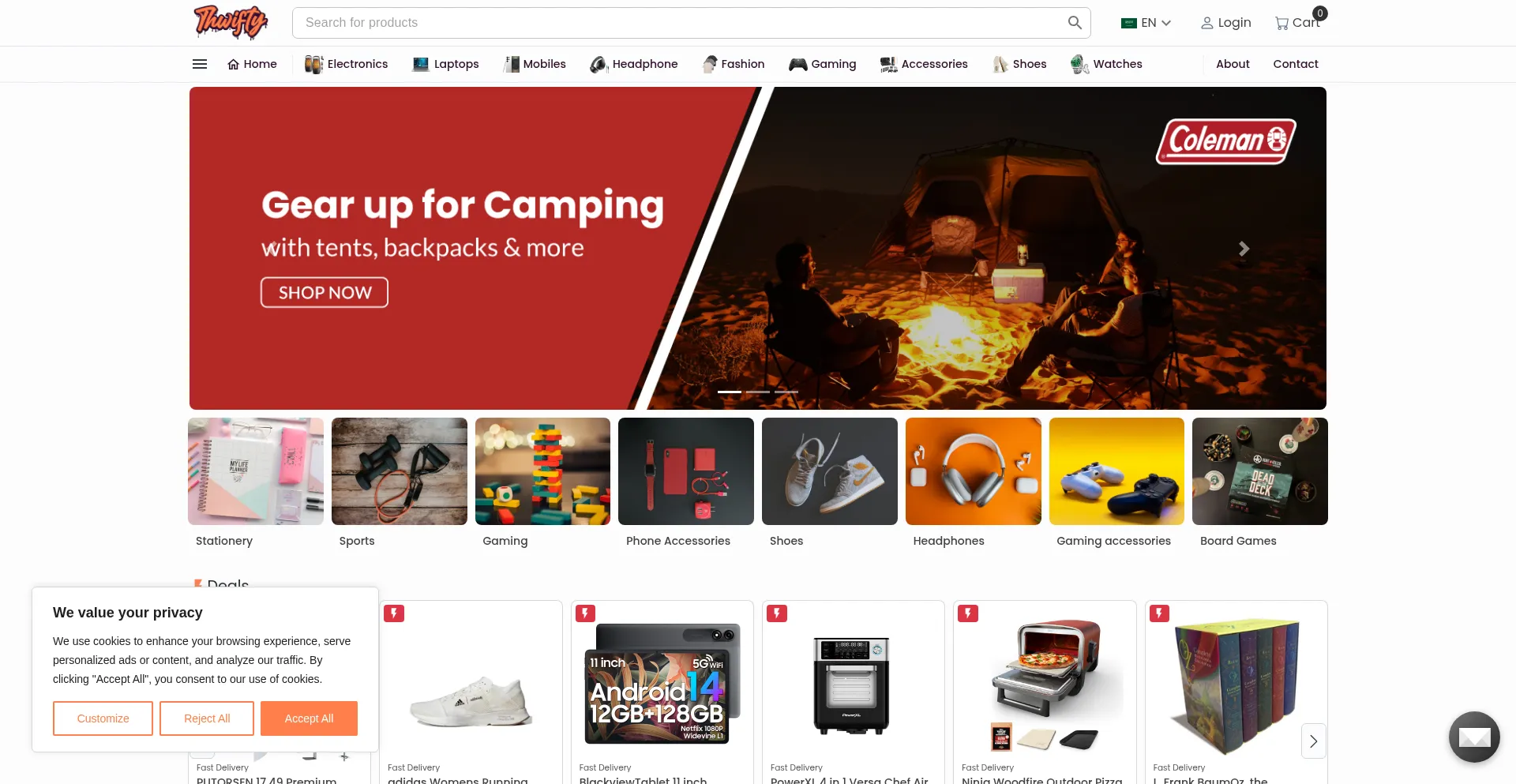Click the flash deal badge on tablet
This screenshot has height=784, width=1516.
585,613
